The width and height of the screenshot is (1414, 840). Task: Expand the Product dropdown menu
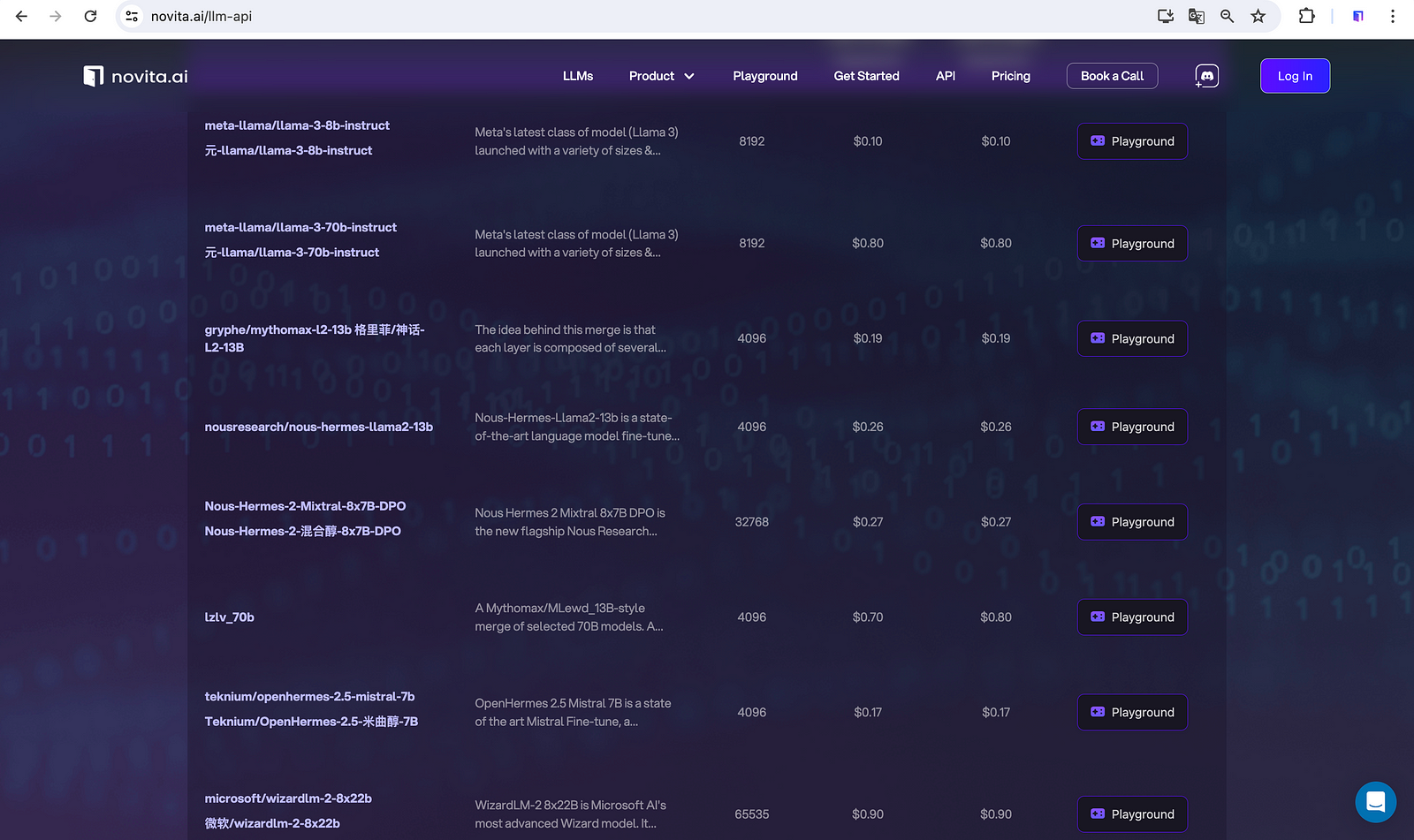[662, 76]
